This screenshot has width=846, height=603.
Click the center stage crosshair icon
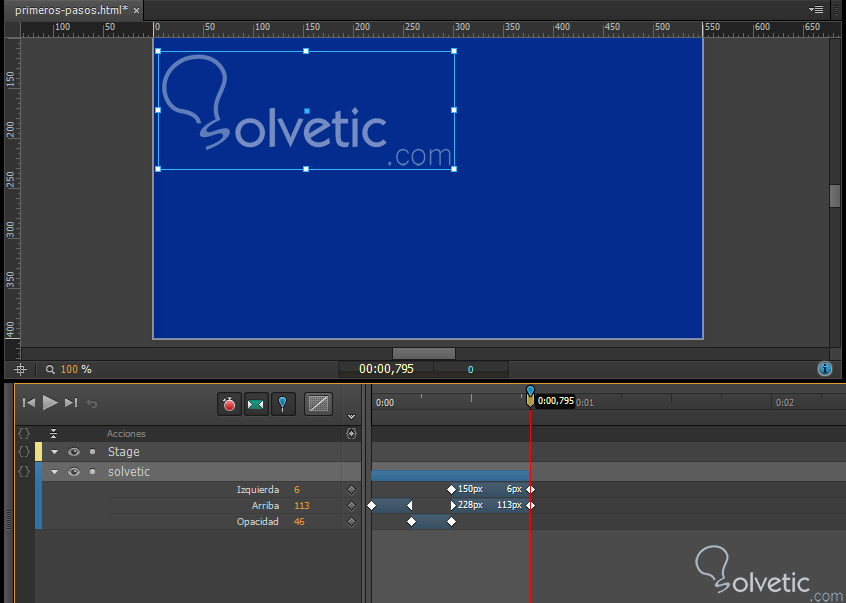21,369
